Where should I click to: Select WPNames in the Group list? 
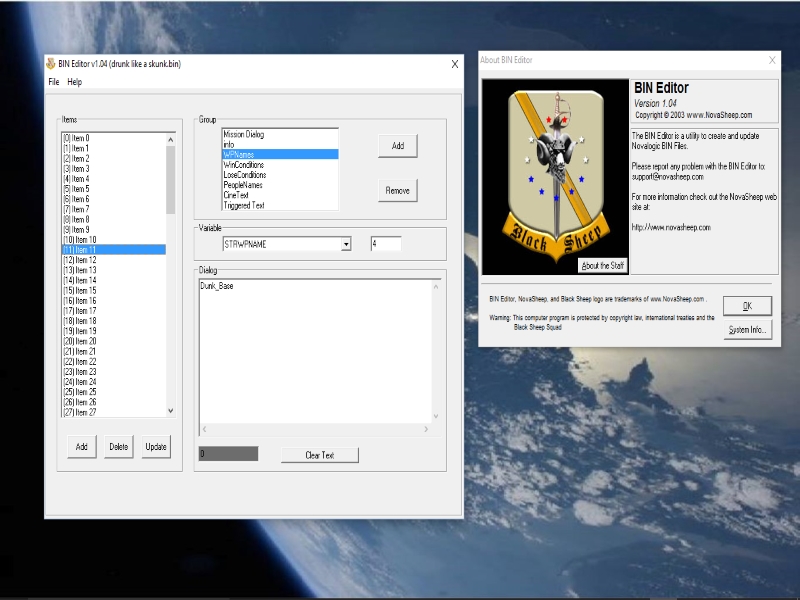[280, 155]
